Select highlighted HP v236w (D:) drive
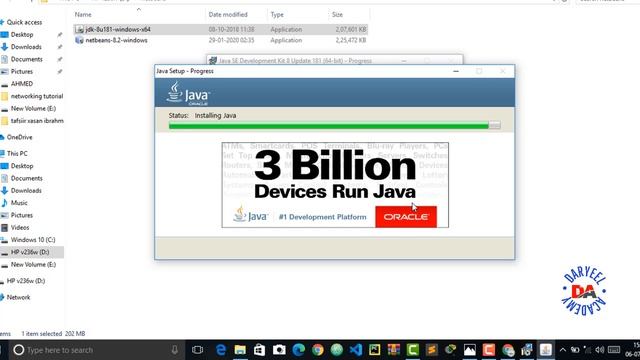The height and width of the screenshot is (360, 640). [30, 252]
